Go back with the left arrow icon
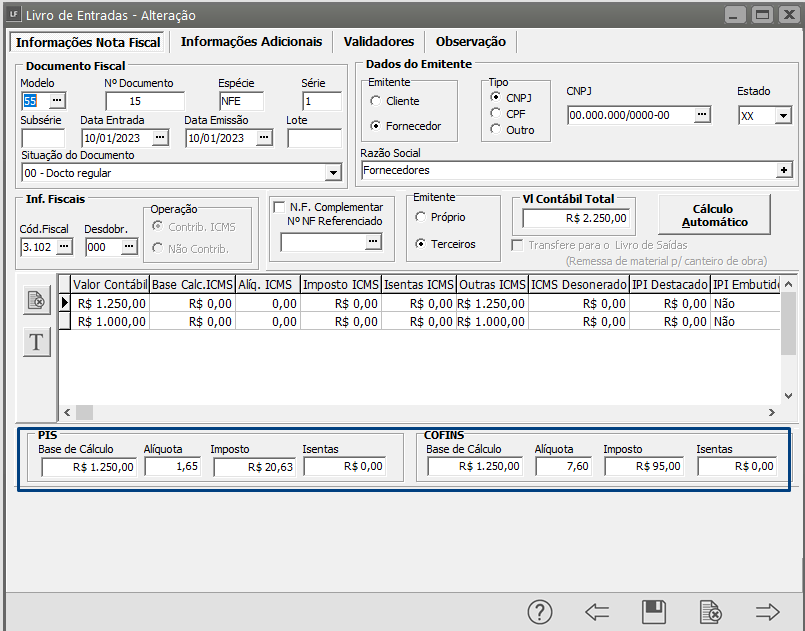 597,612
